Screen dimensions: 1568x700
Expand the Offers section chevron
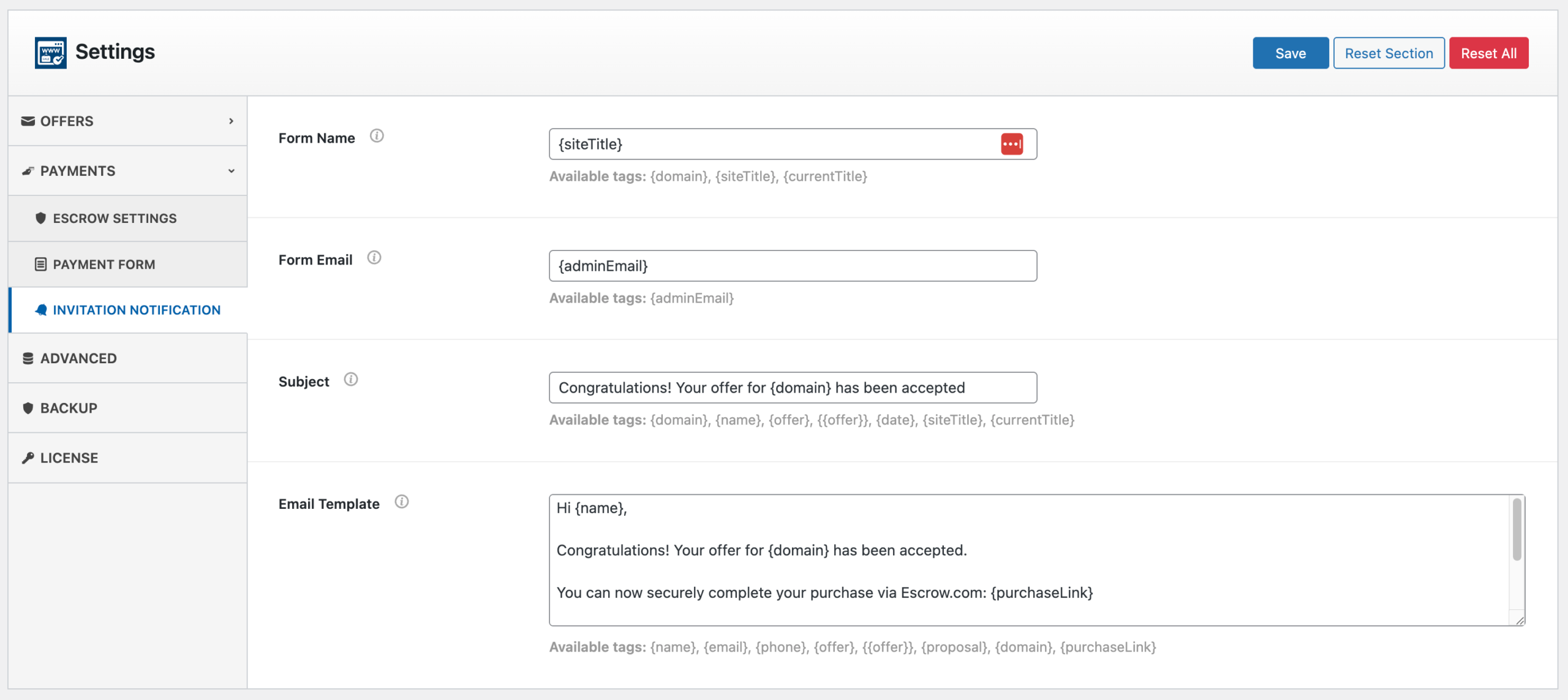(x=231, y=121)
